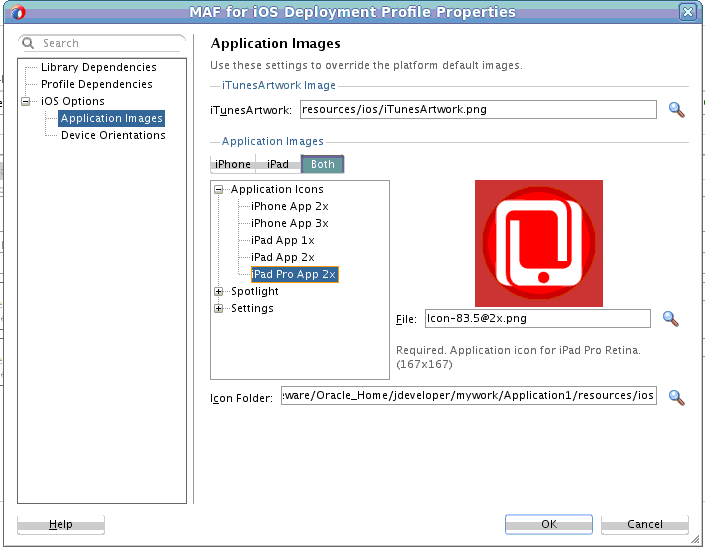The width and height of the screenshot is (705, 550).
Task: Select iPad Pro App 2x icon entry
Action: [294, 274]
